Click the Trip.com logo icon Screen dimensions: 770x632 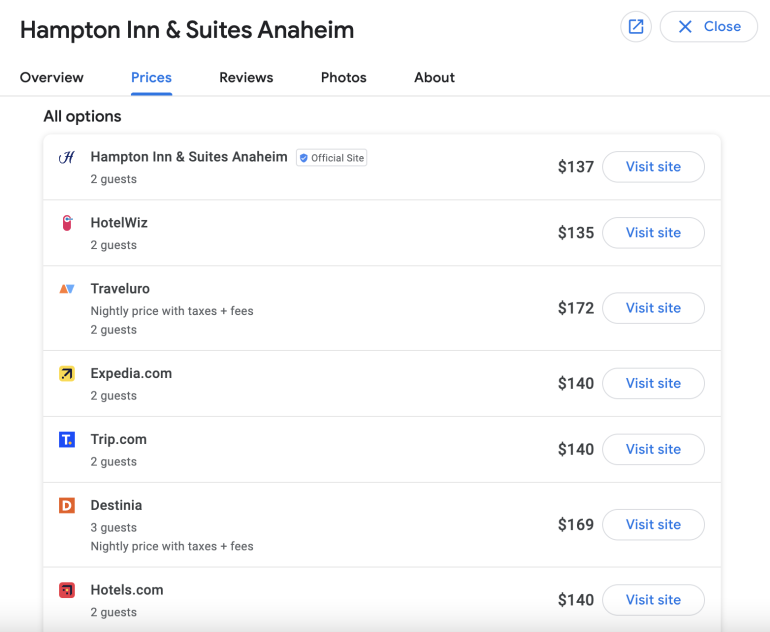click(x=67, y=440)
